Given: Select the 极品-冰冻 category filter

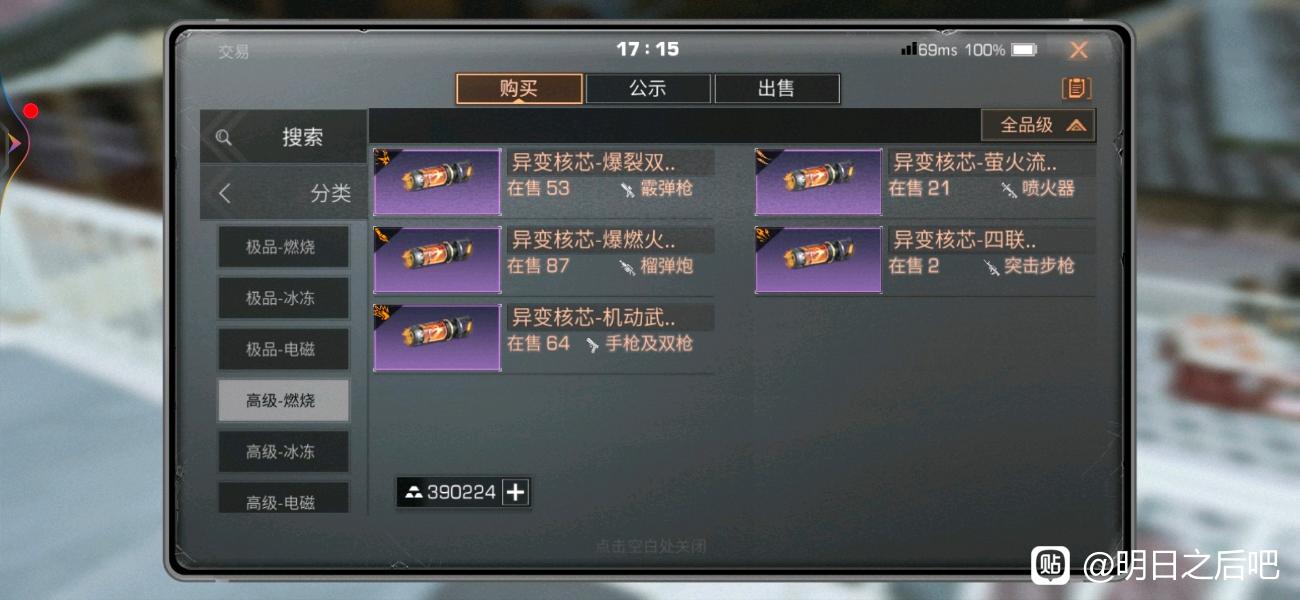Looking at the screenshot, I should click(x=284, y=298).
